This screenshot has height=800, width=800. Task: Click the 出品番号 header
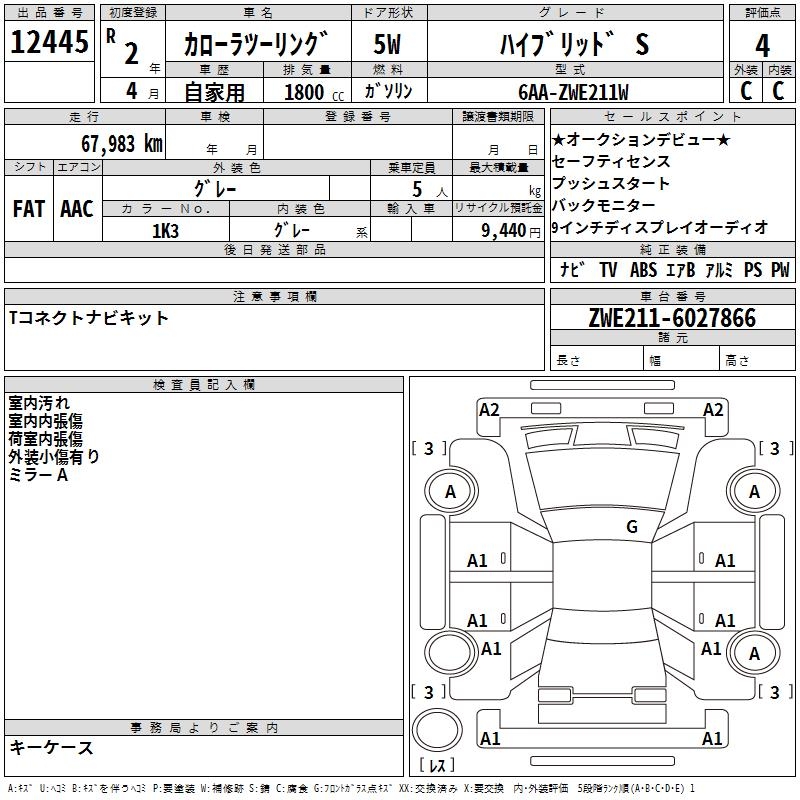pos(49,13)
